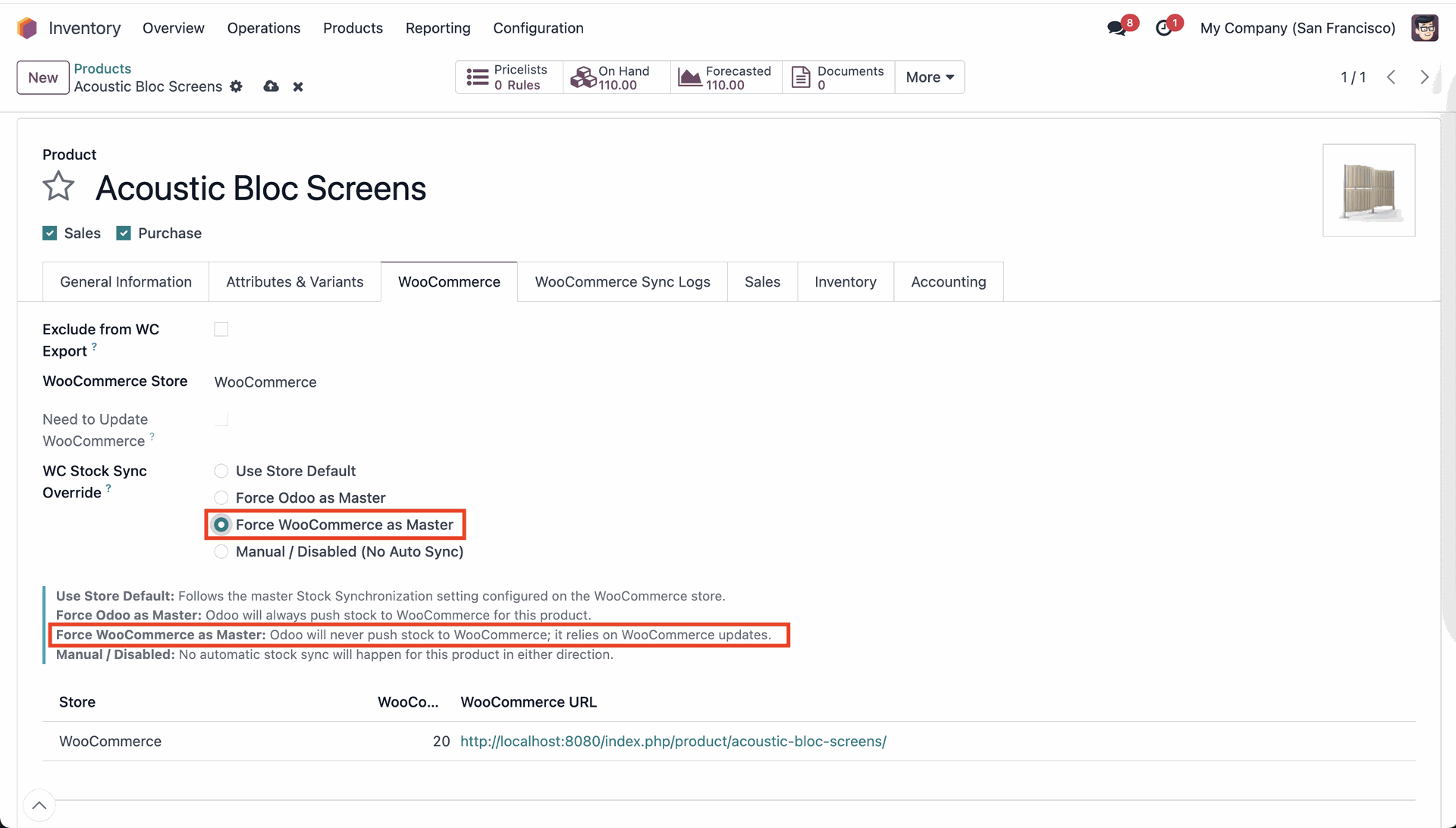Viewport: 1456px width, 828px height.
Task: Click the Inventory app title
Action: click(84, 28)
